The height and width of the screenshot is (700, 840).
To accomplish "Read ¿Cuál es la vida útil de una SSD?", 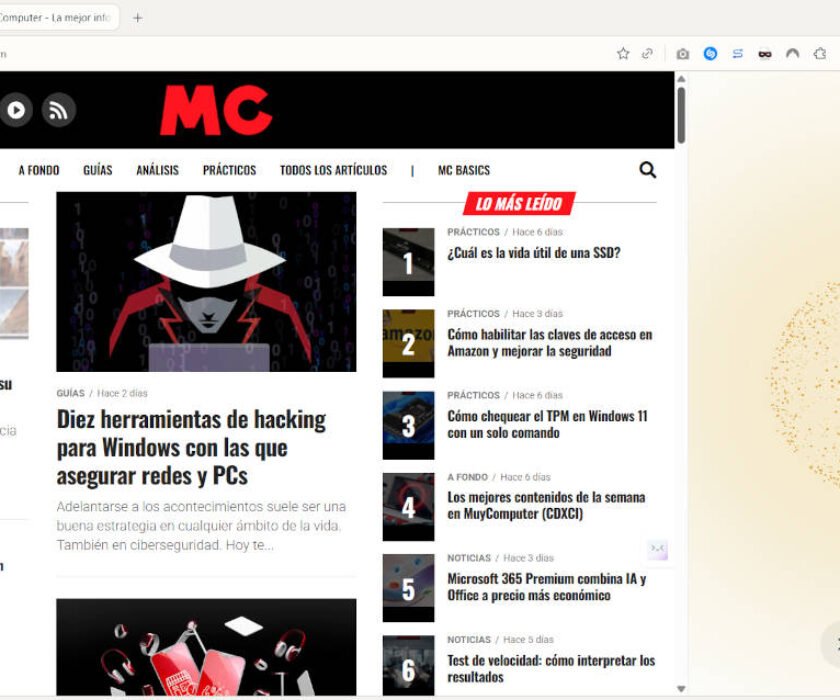I will point(533,253).
